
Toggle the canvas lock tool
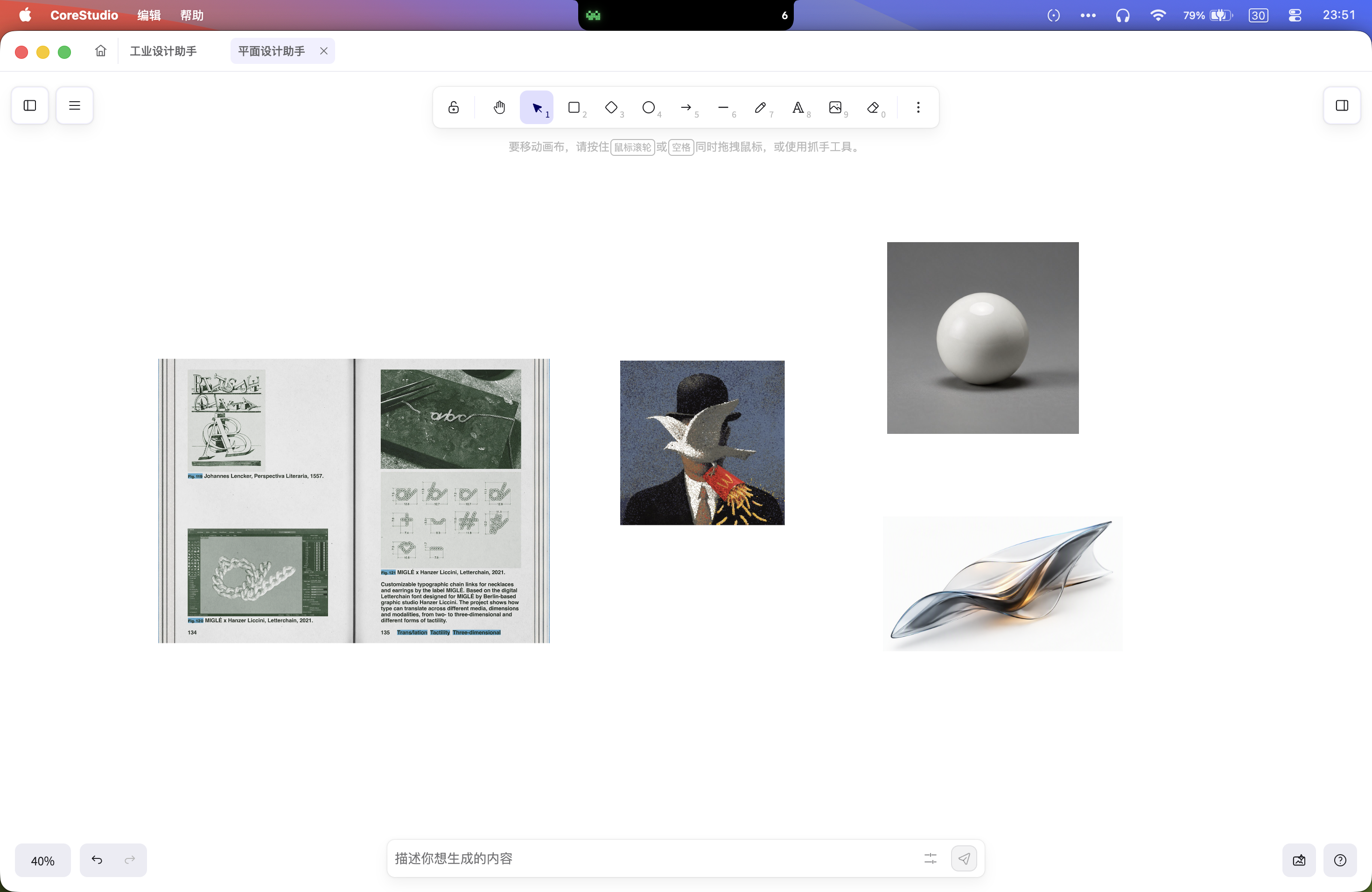pyautogui.click(x=454, y=107)
